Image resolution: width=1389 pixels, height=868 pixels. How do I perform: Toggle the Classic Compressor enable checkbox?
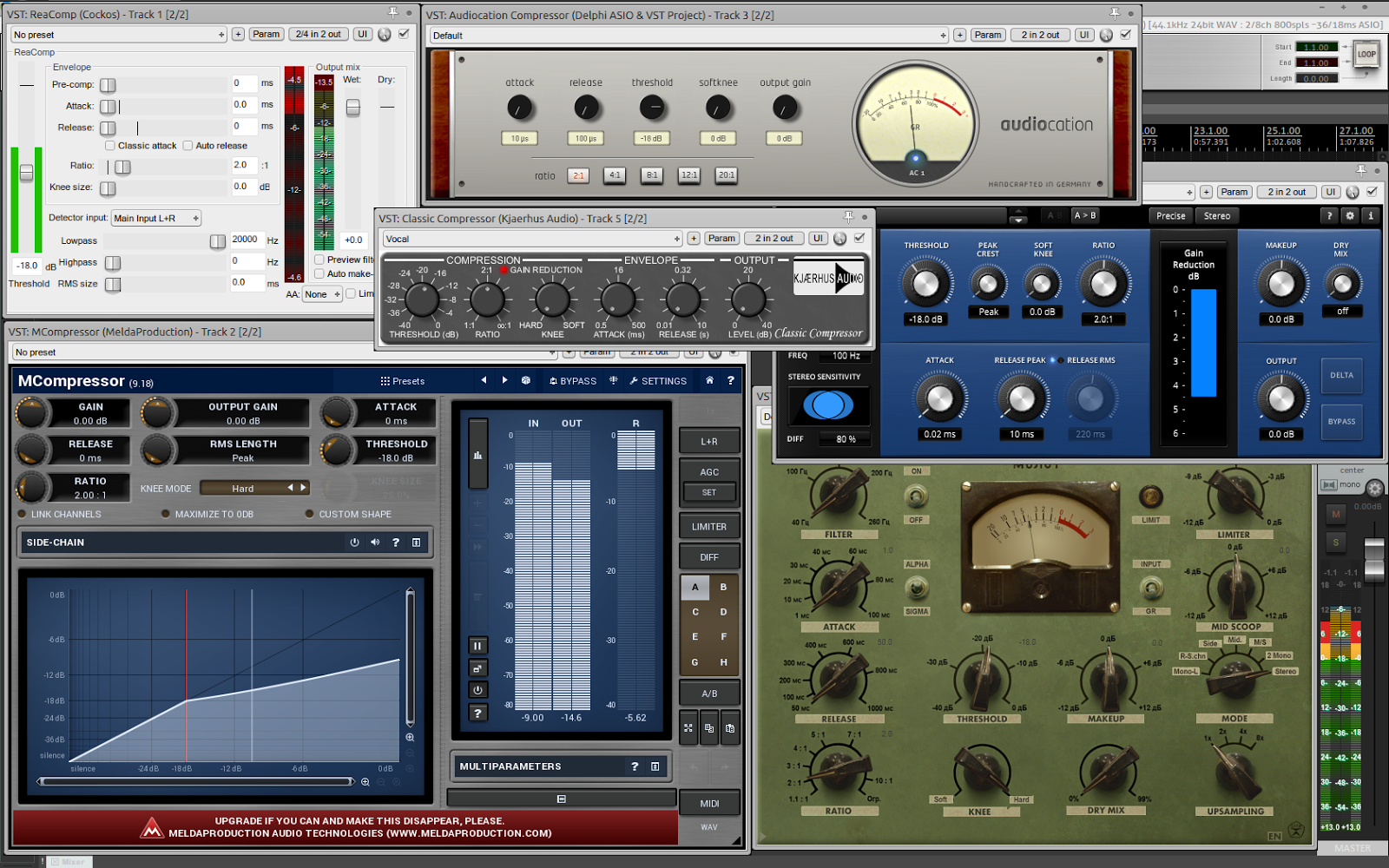pyautogui.click(x=859, y=238)
